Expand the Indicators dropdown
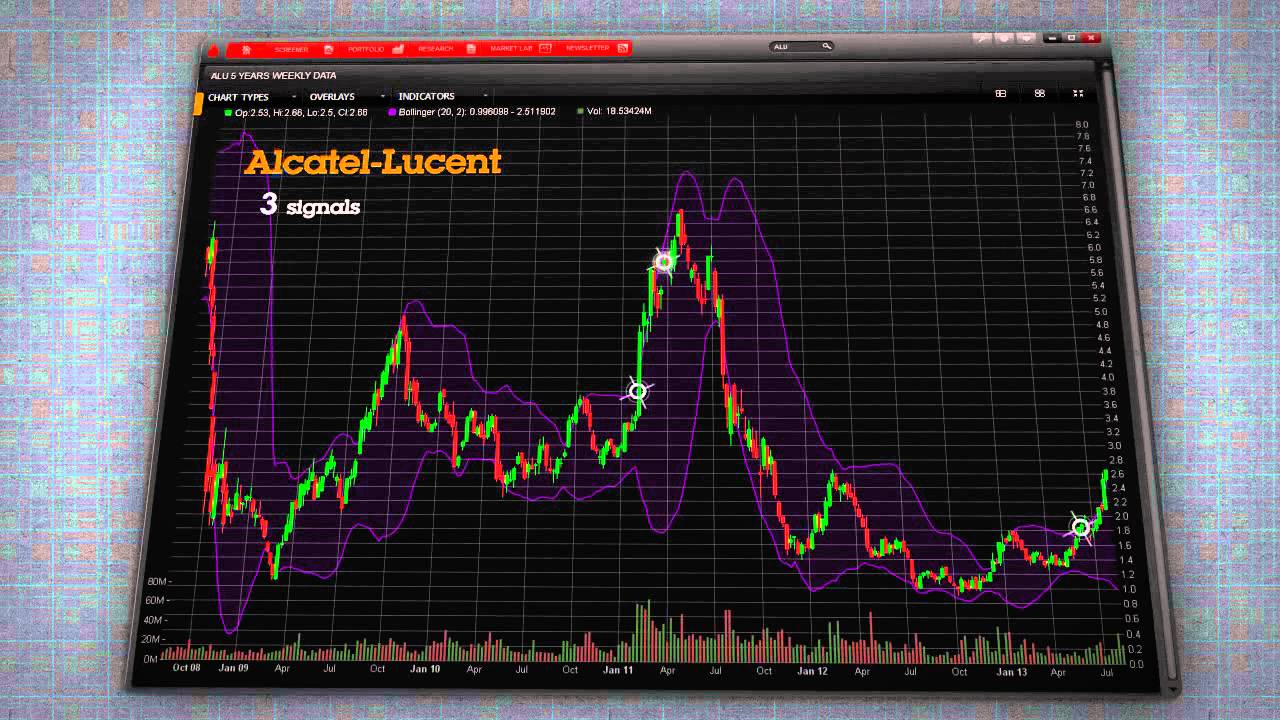Viewport: 1280px width, 720px height. click(x=443, y=97)
